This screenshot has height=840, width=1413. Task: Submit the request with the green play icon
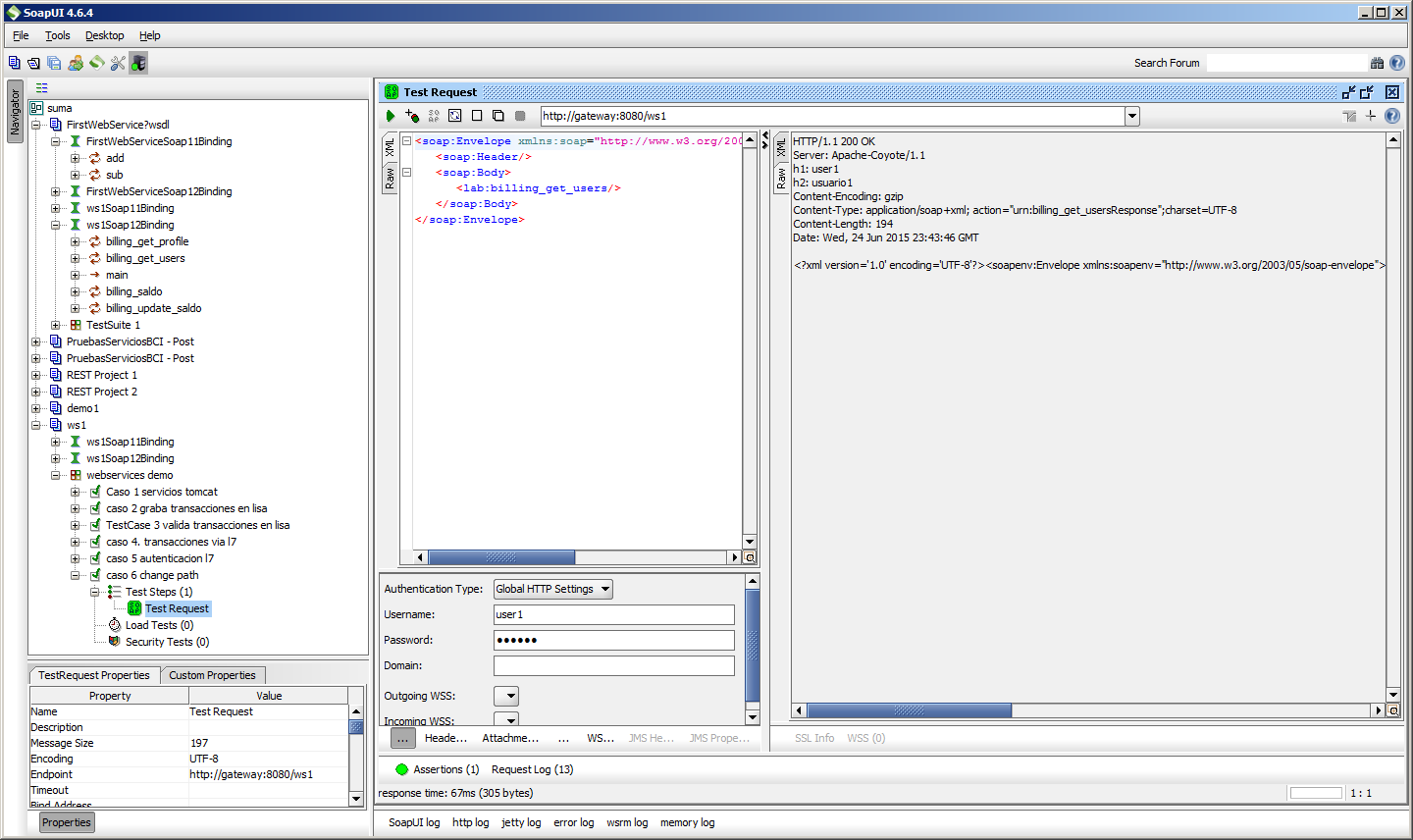click(x=391, y=115)
